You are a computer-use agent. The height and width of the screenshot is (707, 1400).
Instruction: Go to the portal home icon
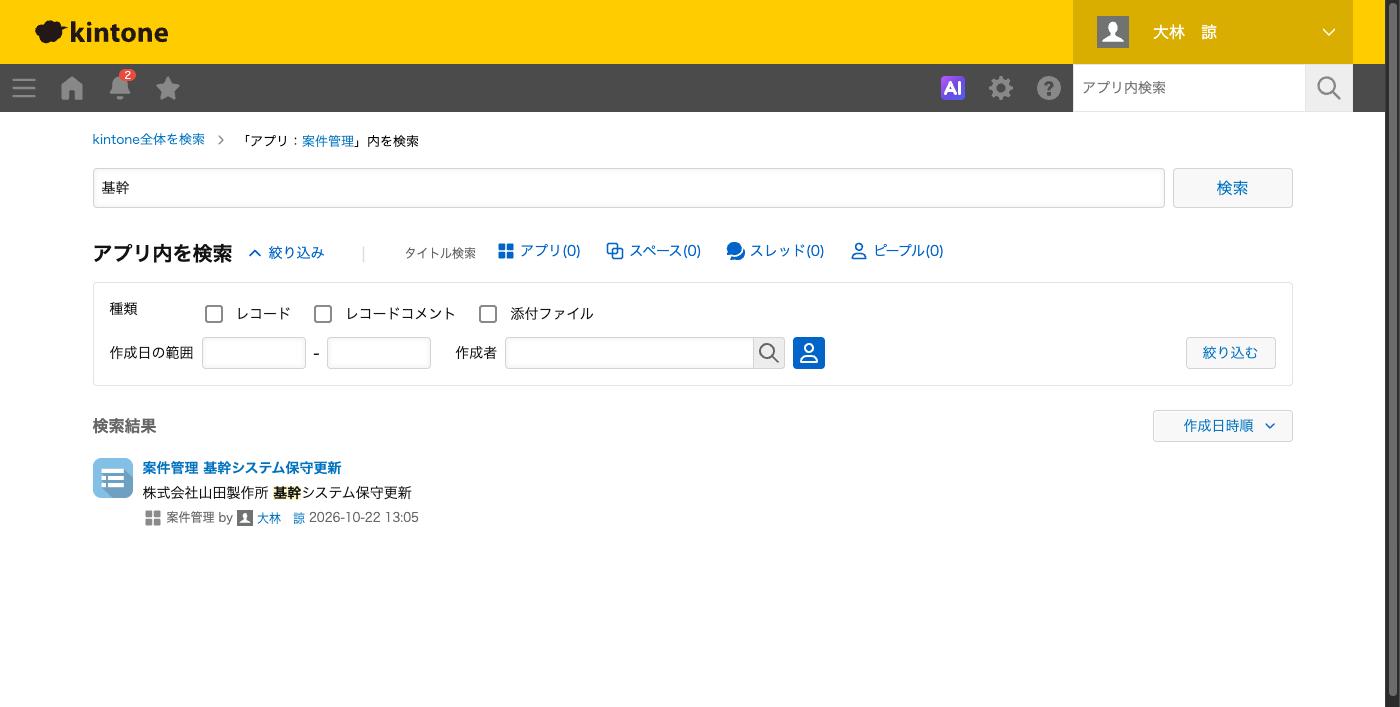[x=72, y=88]
